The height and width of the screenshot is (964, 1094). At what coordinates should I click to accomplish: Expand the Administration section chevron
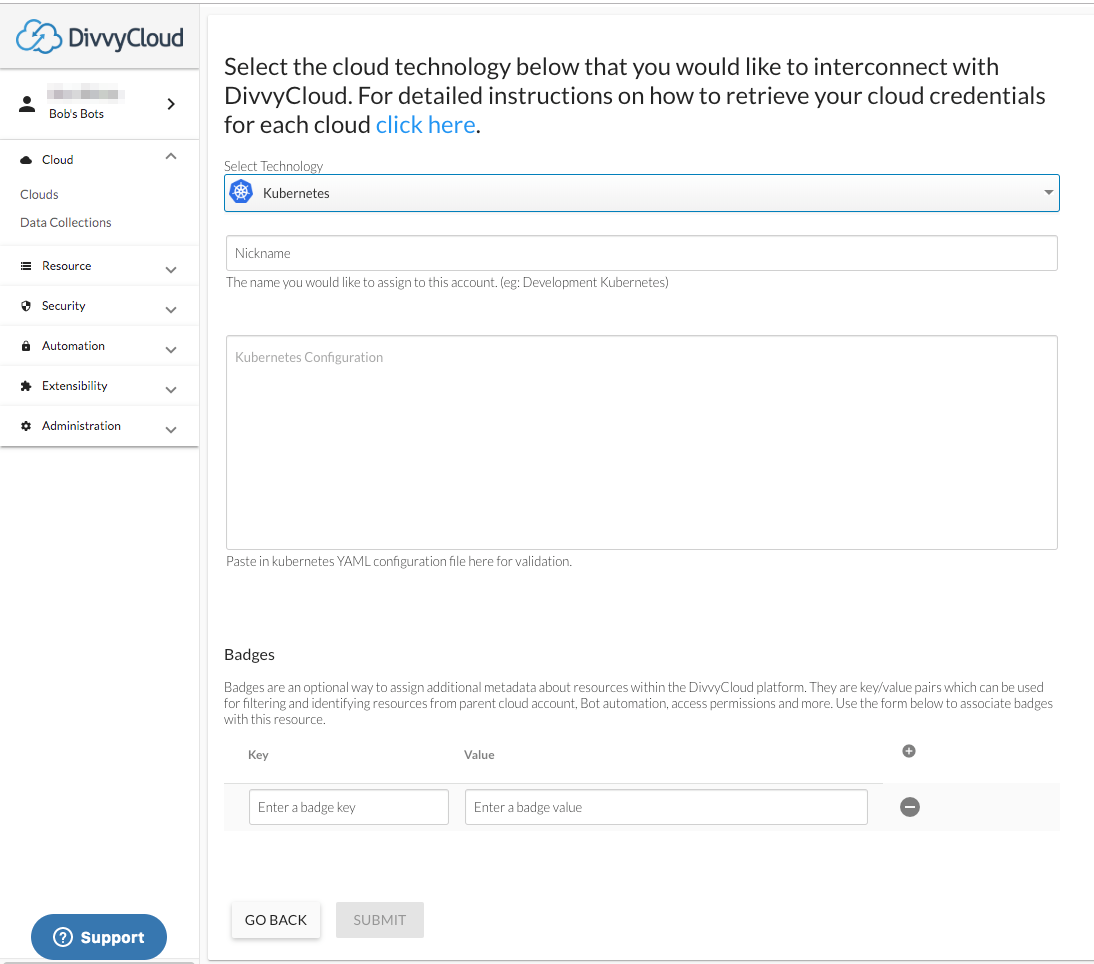point(171,430)
